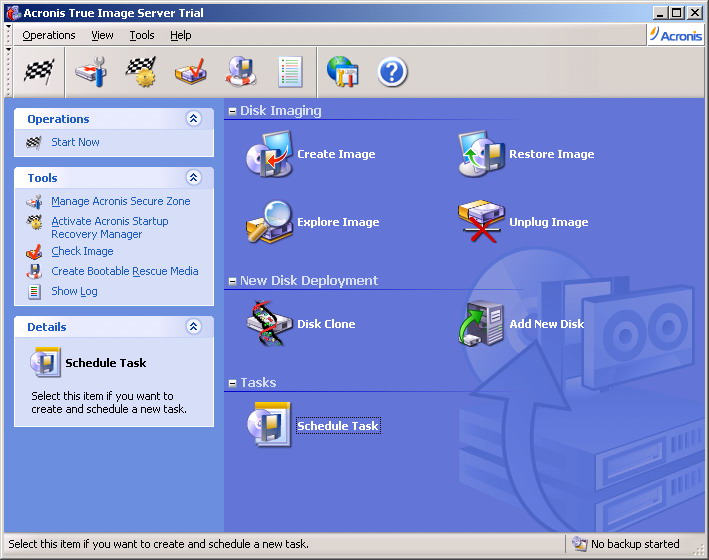Click Create Bootable Rescue Media toolbar icon
This screenshot has width=709, height=560.
click(x=241, y=72)
